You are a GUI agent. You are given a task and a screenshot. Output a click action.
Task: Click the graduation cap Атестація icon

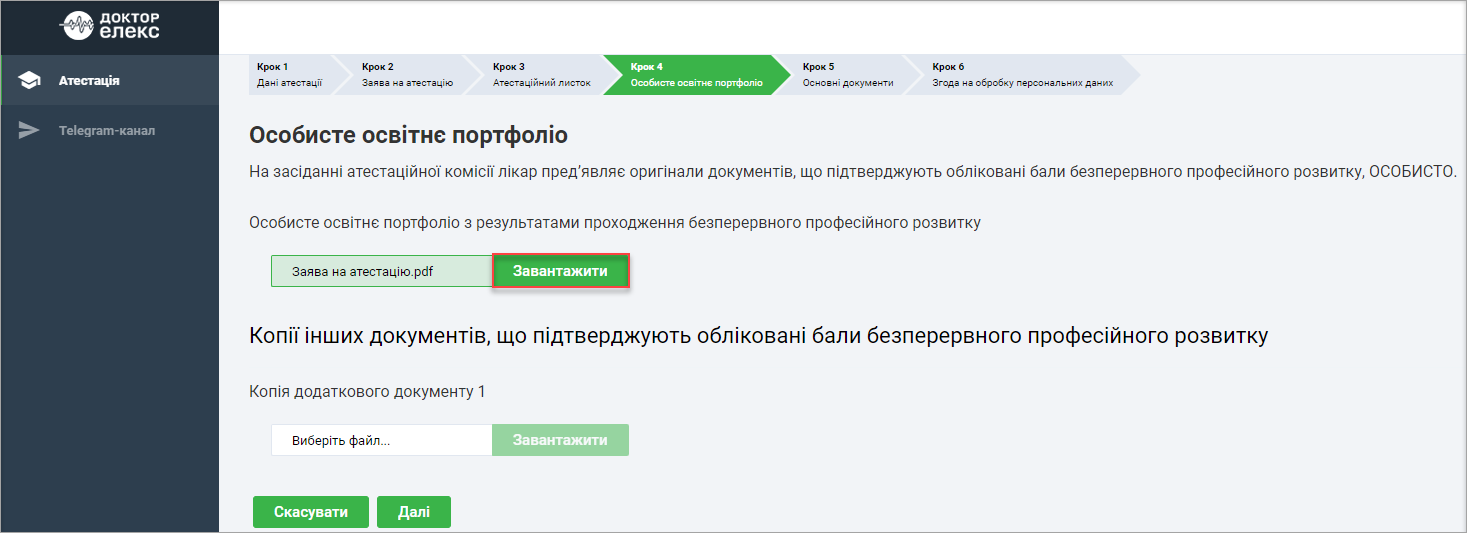coord(30,80)
